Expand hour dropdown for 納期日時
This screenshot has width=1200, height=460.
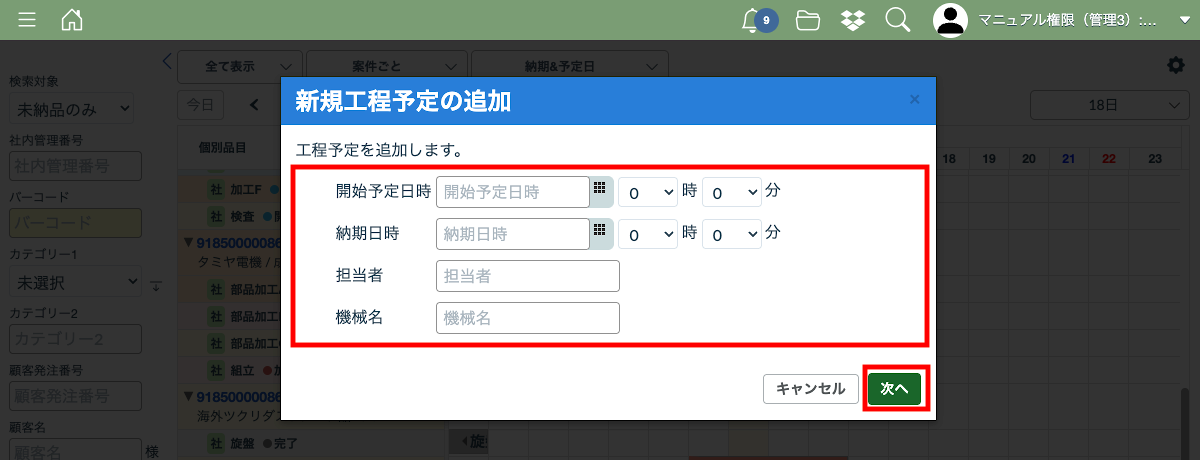(647, 234)
